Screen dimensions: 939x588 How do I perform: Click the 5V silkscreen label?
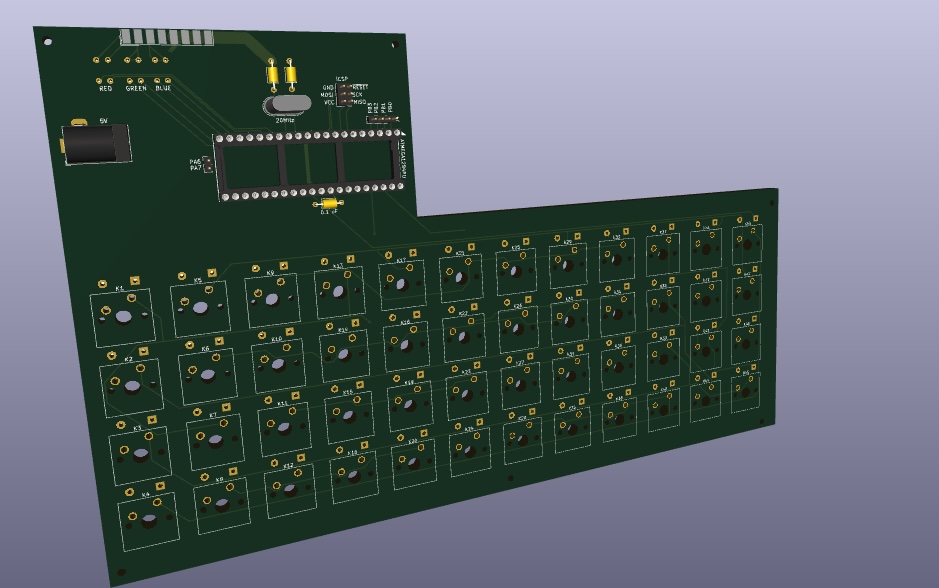pyautogui.click(x=103, y=121)
